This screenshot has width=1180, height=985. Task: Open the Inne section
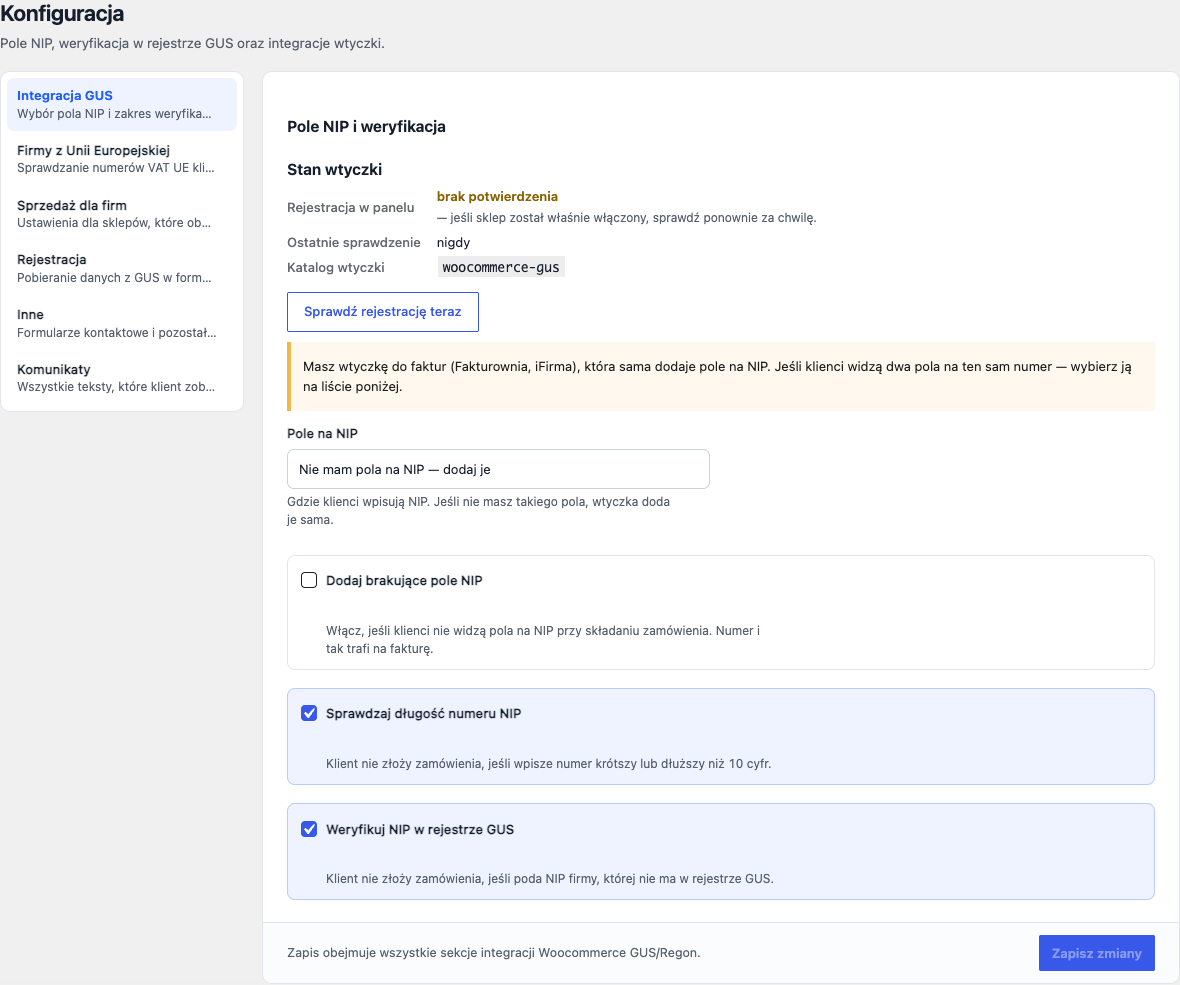tap(121, 324)
